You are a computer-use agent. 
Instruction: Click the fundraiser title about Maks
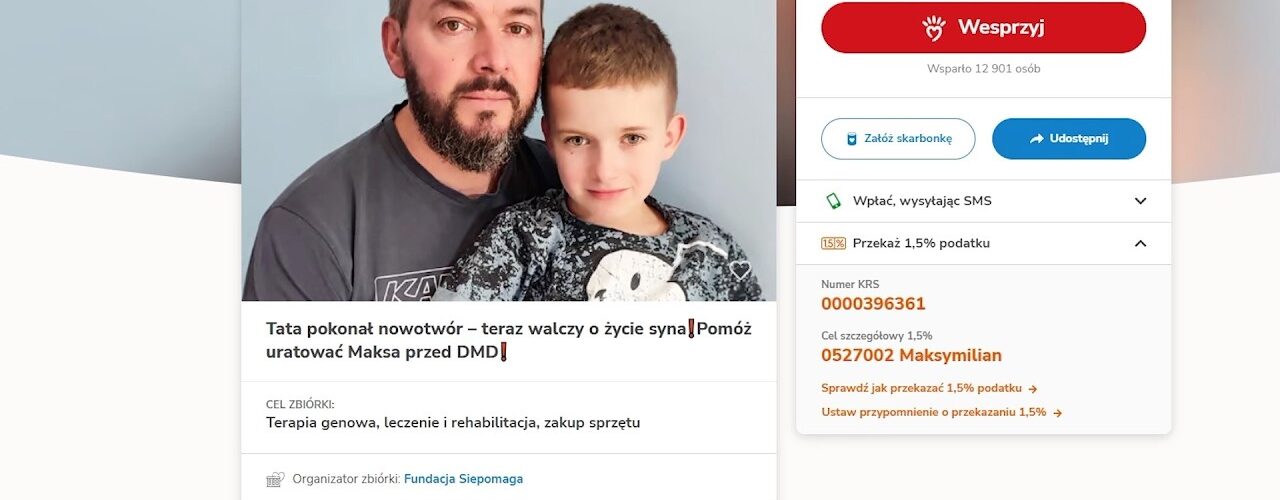[x=509, y=341]
